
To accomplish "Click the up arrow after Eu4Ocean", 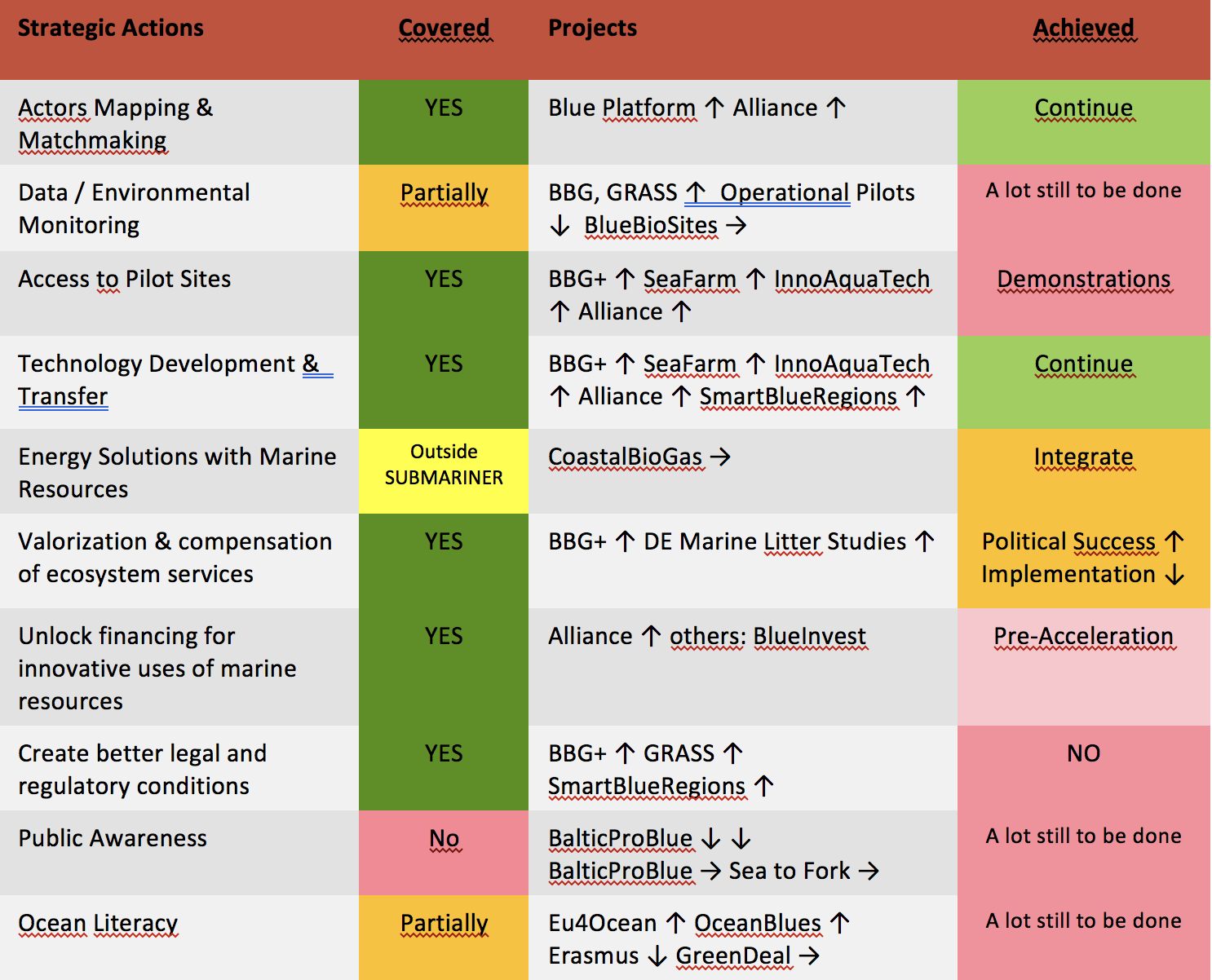I will (x=675, y=923).
